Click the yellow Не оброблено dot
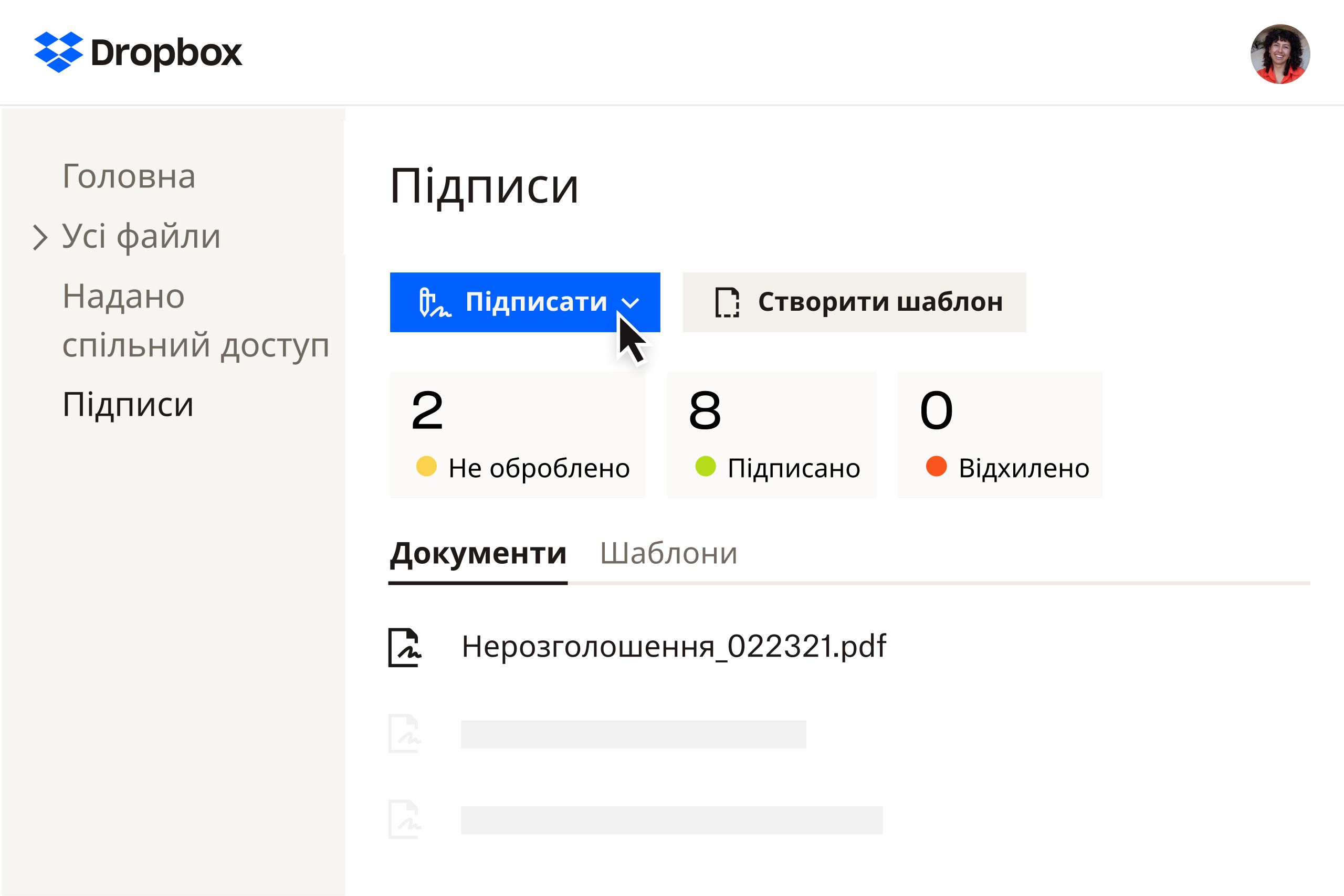Viewport: 1344px width, 896px height. click(x=426, y=466)
